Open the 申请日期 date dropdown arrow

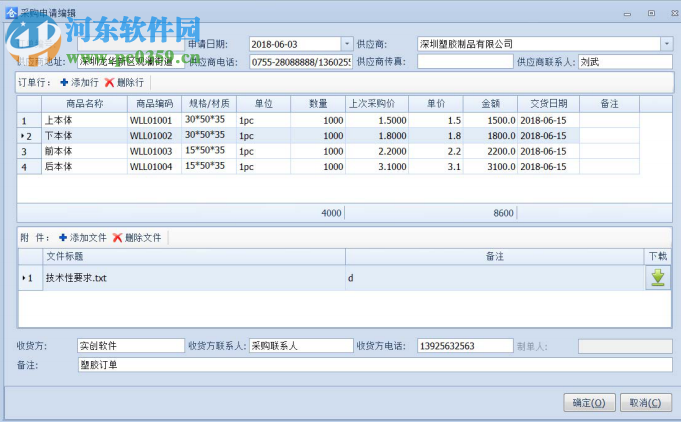point(347,44)
